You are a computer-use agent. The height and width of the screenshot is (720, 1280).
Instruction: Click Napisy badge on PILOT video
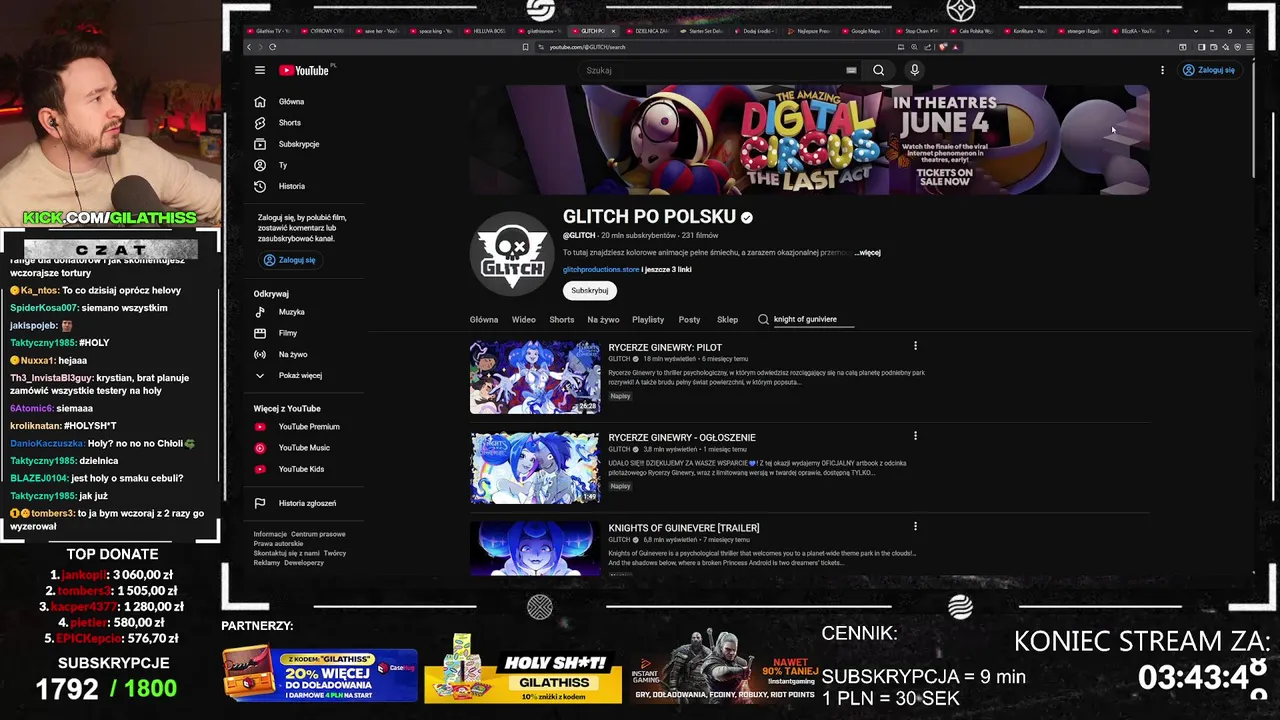(620, 396)
